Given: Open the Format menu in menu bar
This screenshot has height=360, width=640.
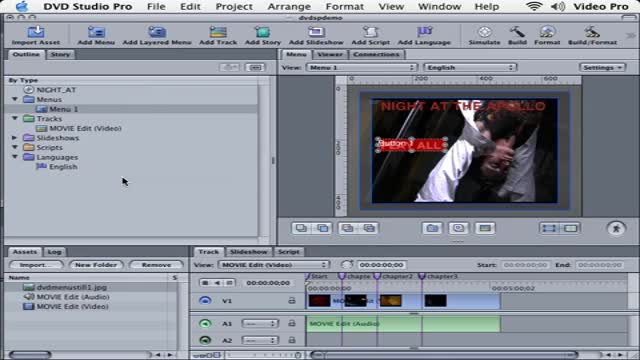Looking at the screenshot, I should tap(344, 7).
